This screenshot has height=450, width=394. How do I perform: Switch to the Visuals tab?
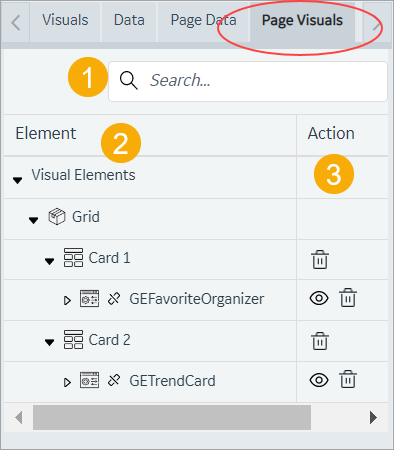point(65,20)
